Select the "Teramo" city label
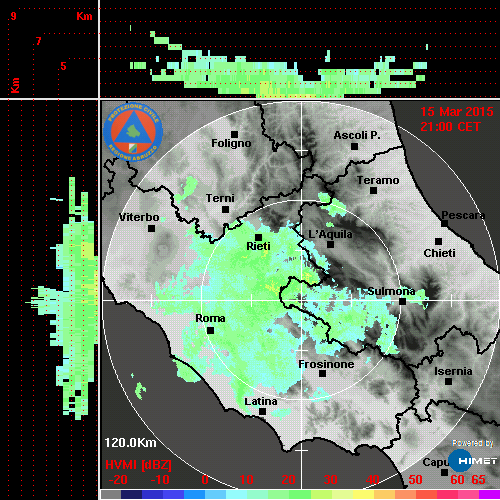Image resolution: width=500 pixels, height=500 pixels. tap(378, 180)
